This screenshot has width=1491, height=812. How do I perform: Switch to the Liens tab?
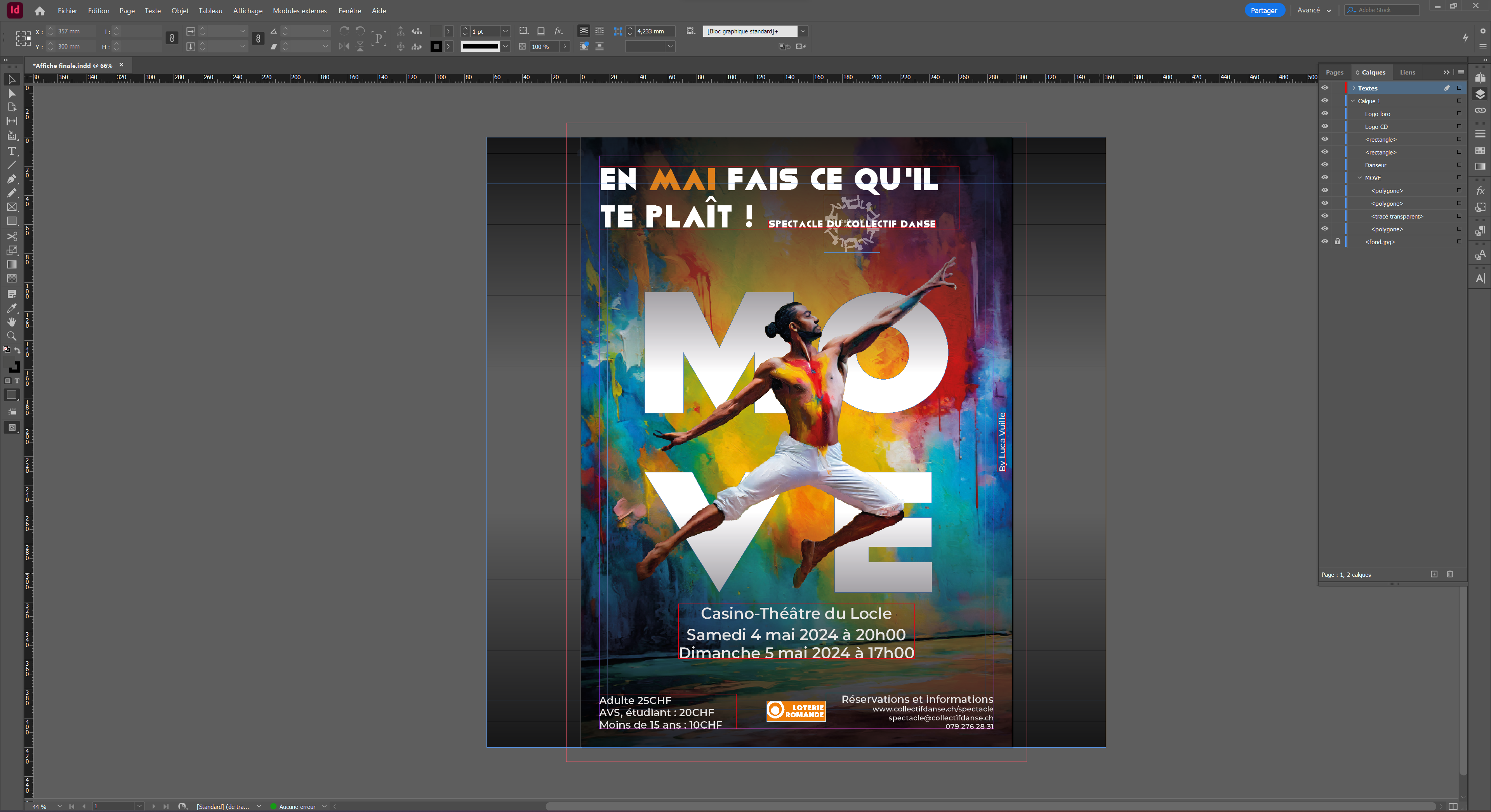[x=1407, y=72]
